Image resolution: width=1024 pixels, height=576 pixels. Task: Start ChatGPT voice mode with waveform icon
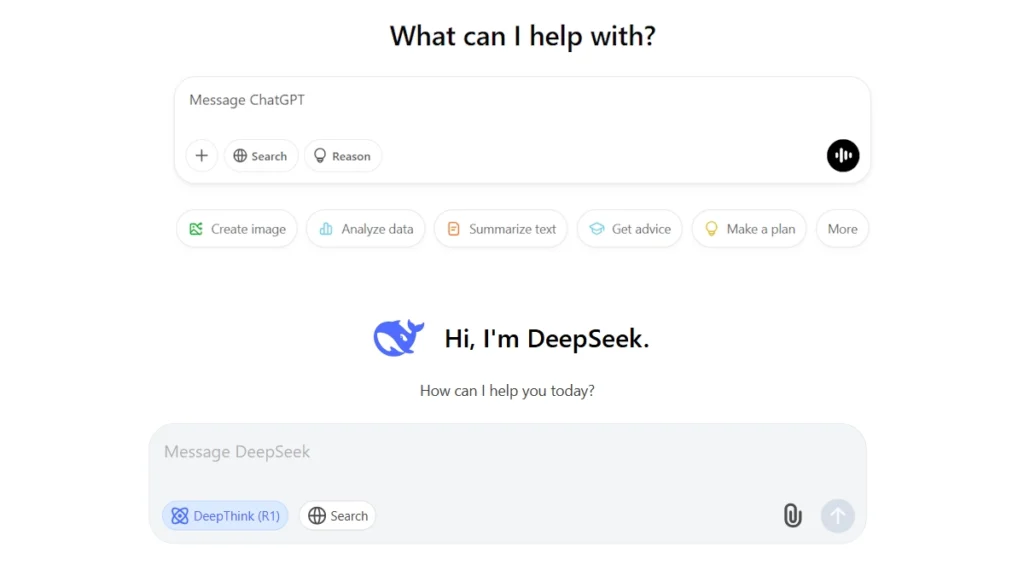(842, 155)
